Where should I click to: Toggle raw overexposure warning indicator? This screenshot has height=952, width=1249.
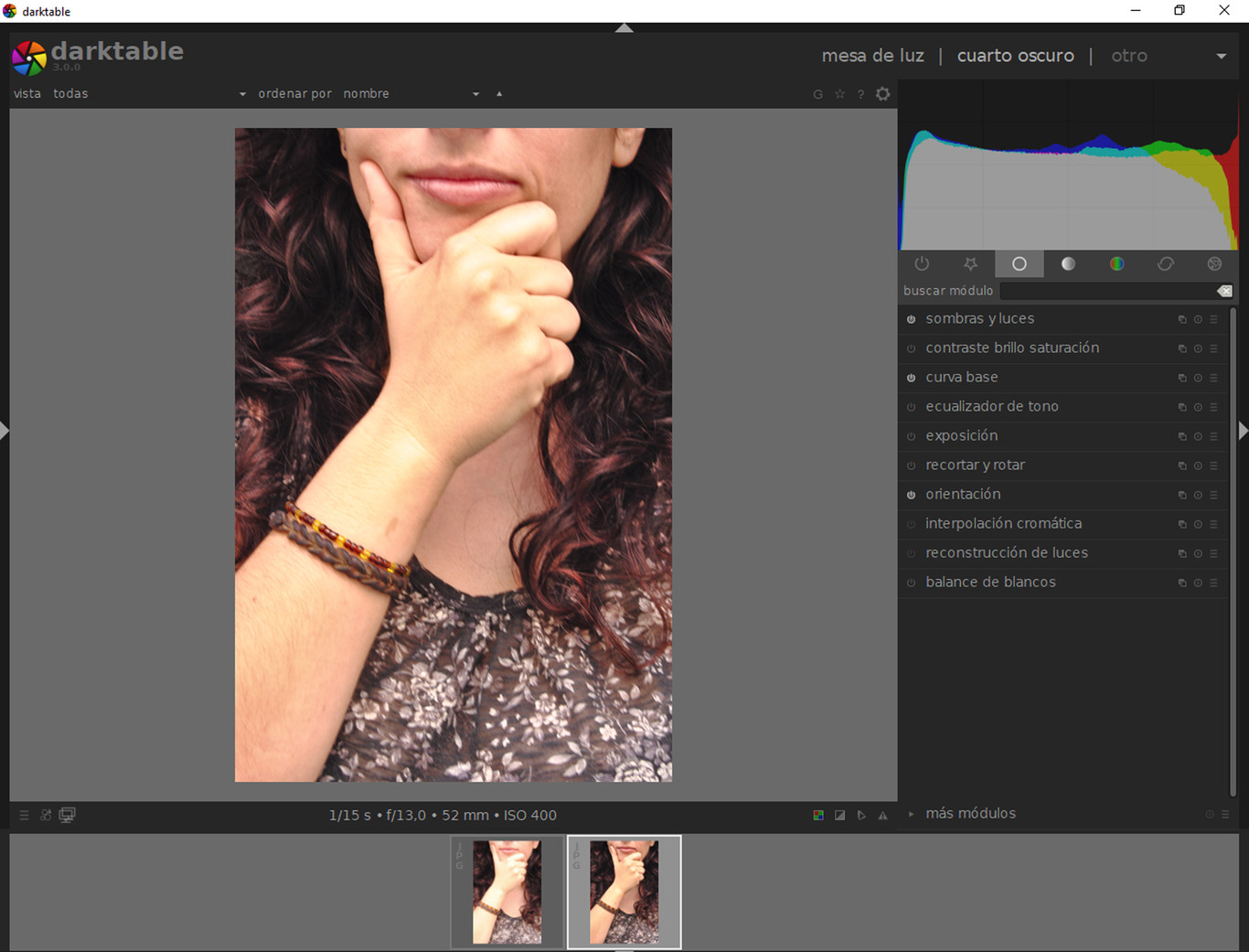(817, 814)
